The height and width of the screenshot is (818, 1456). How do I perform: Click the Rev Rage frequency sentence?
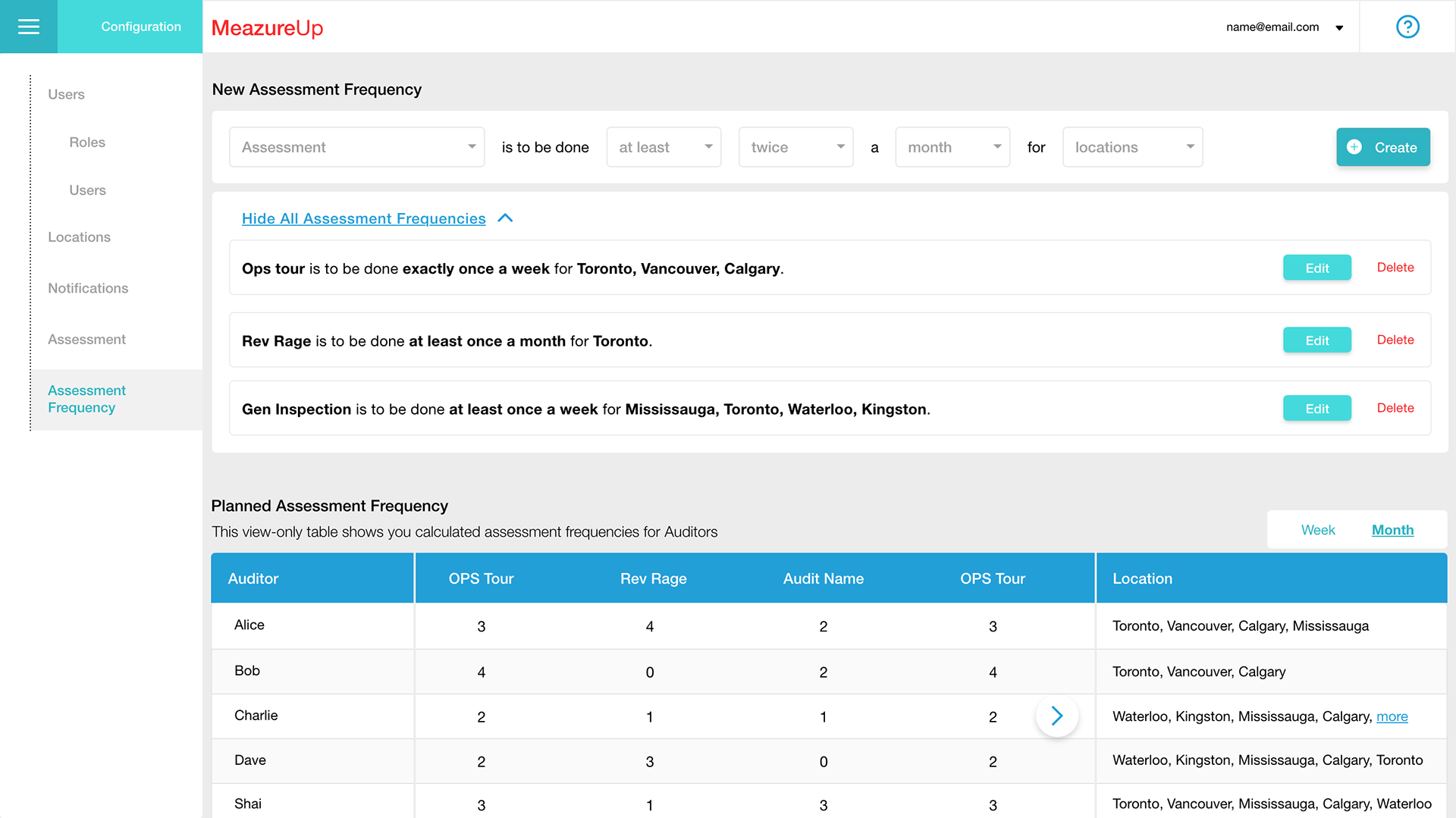pos(447,341)
